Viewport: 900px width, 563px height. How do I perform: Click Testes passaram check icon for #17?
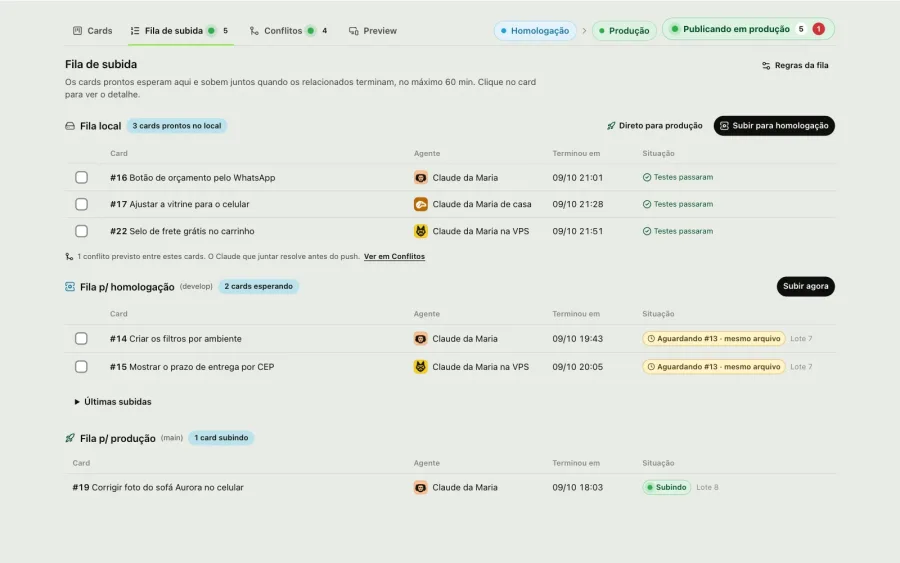pyautogui.click(x=647, y=204)
